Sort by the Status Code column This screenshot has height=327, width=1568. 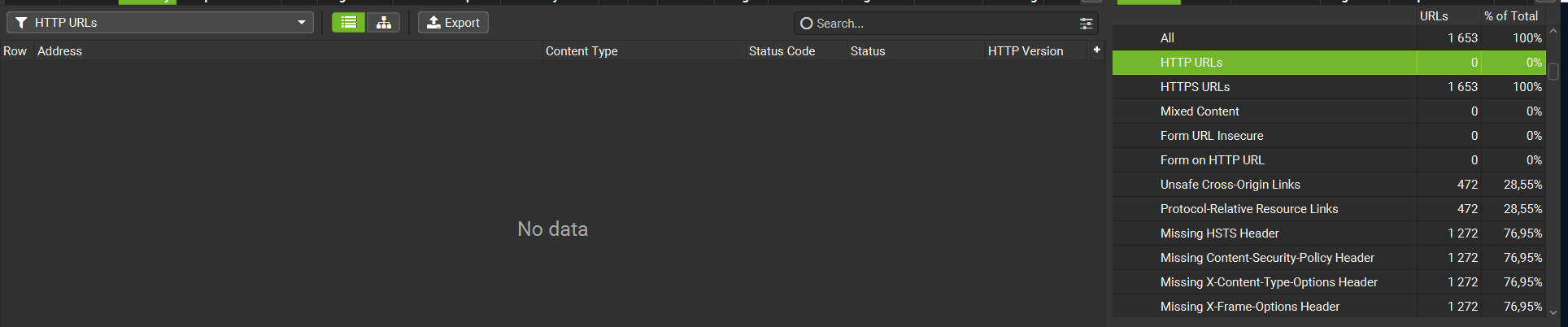[x=782, y=51]
